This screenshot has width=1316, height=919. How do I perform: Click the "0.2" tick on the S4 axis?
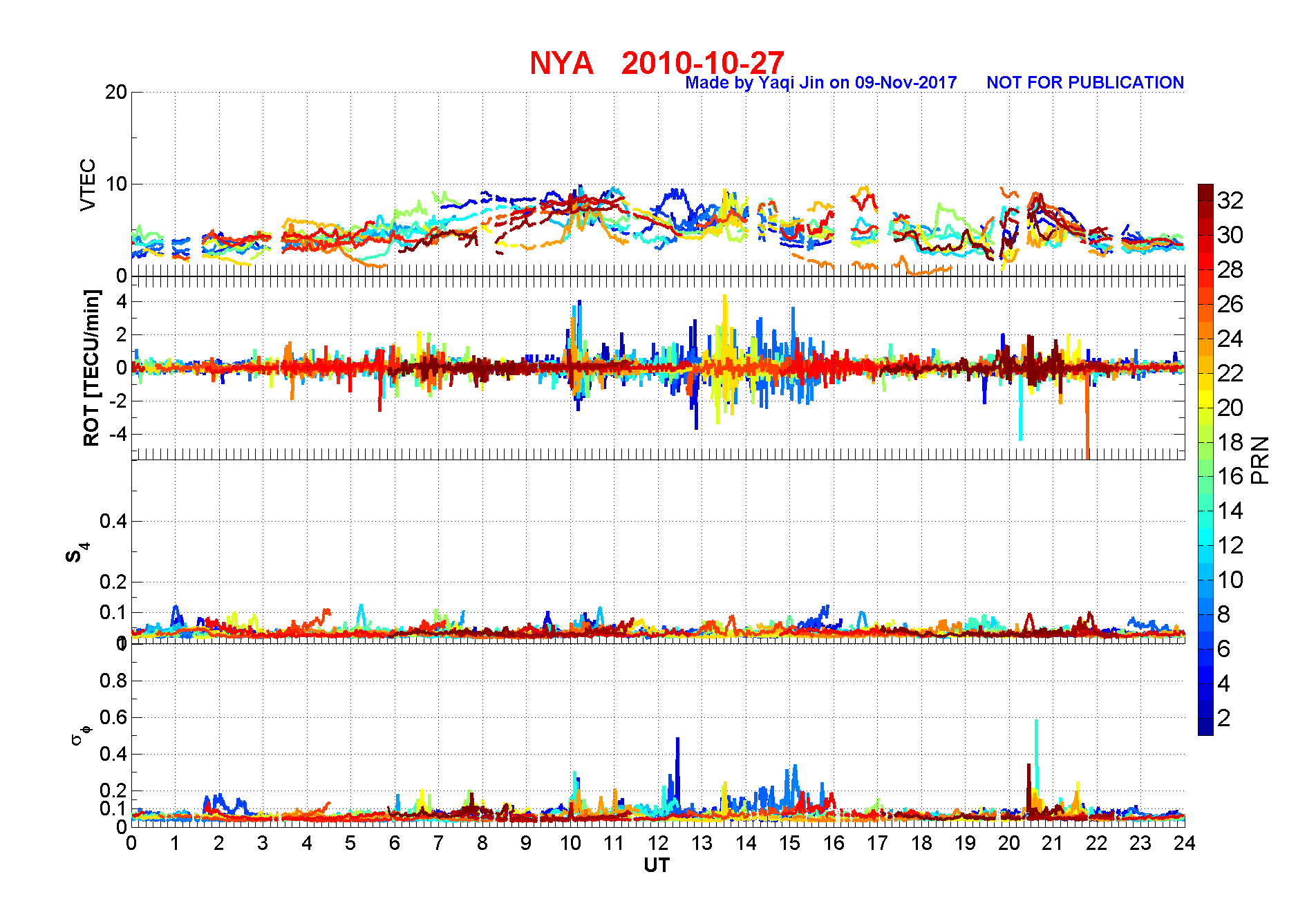point(113,582)
